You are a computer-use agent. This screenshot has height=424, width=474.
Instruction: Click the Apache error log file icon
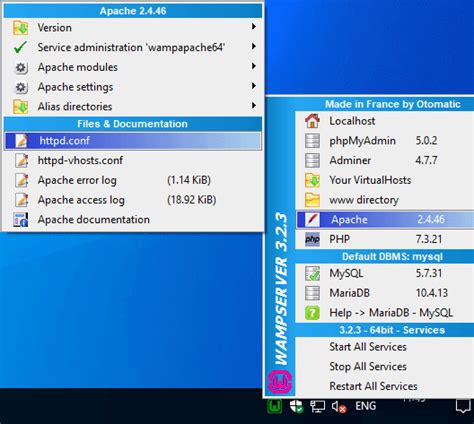pyautogui.click(x=22, y=180)
